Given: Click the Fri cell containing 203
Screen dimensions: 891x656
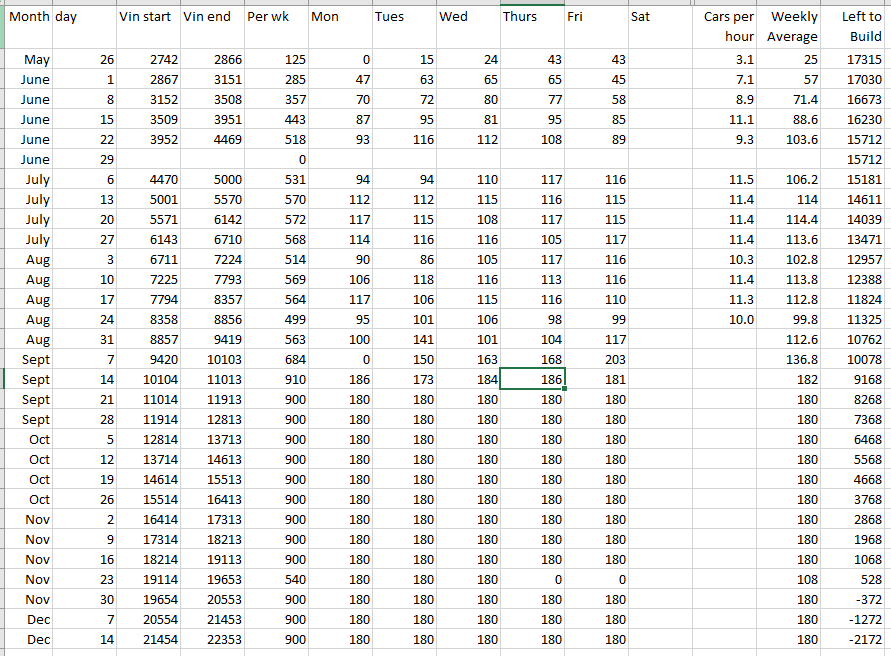Looking at the screenshot, I should pyautogui.click(x=596, y=360).
